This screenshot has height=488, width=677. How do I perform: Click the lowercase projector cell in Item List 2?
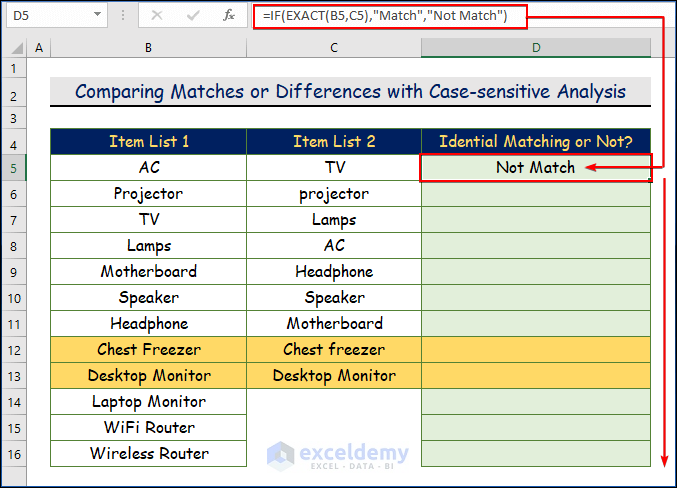334,193
